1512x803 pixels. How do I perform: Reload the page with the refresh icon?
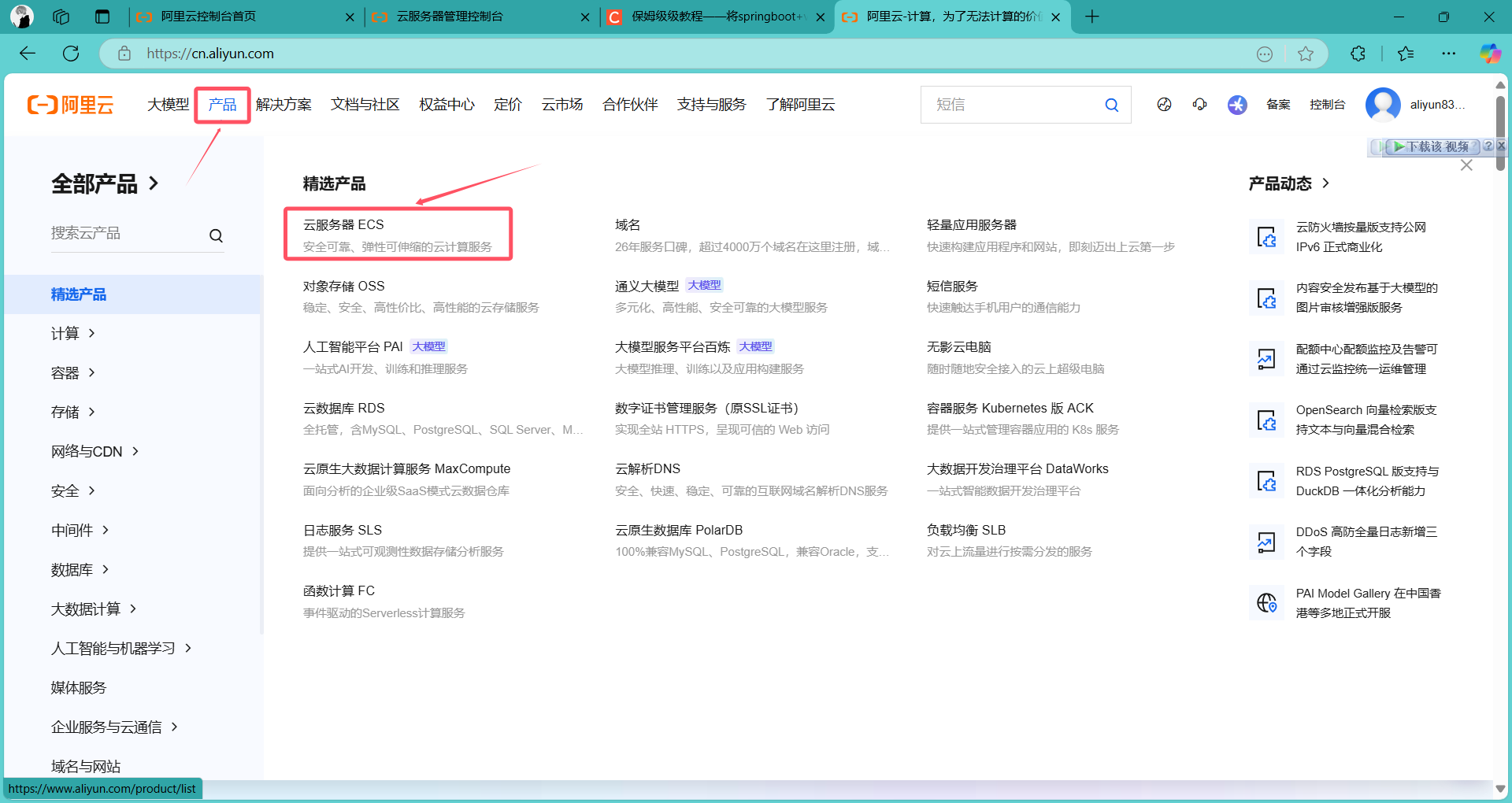[71, 54]
